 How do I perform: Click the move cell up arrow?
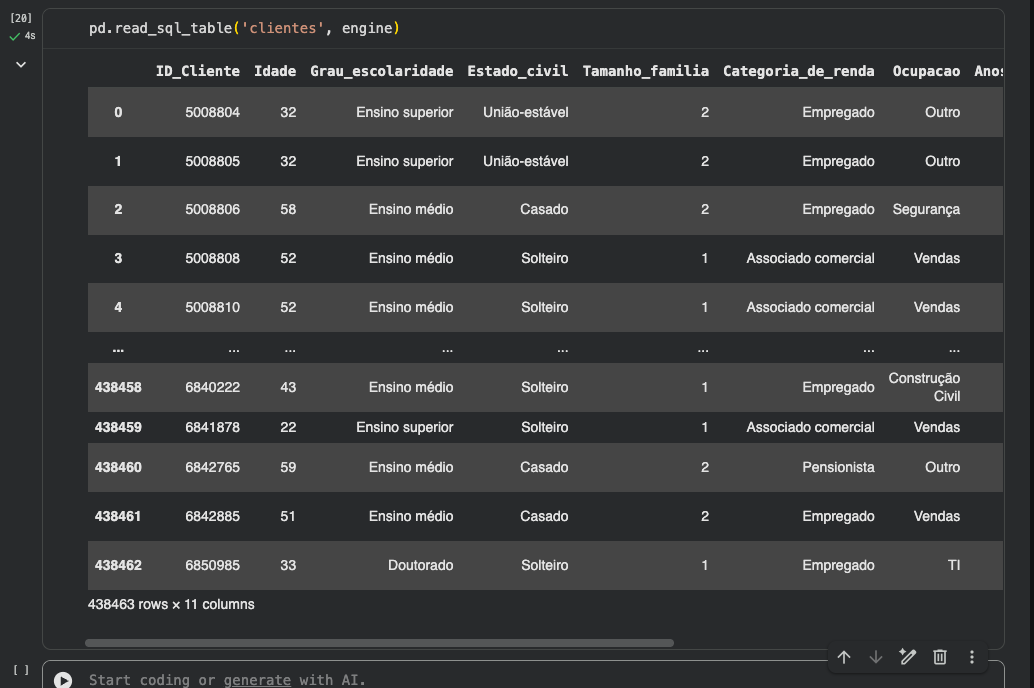click(844, 657)
